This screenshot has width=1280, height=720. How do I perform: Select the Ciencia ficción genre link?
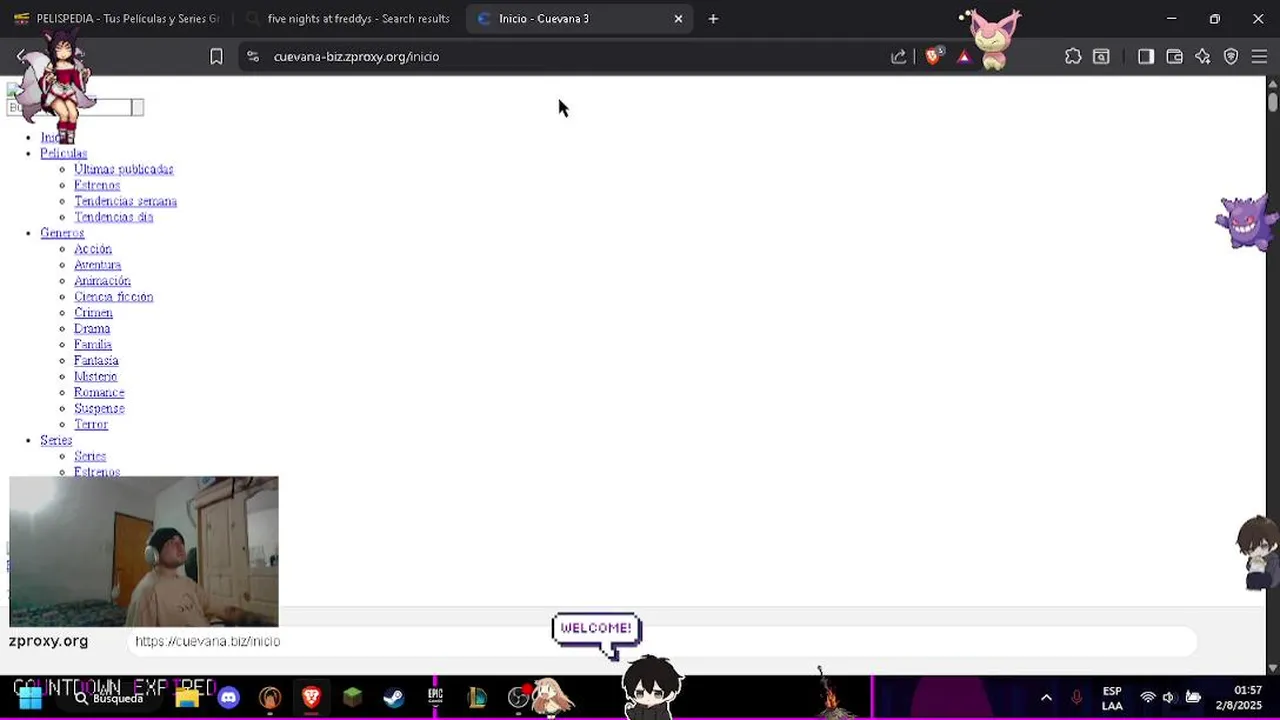(x=113, y=297)
